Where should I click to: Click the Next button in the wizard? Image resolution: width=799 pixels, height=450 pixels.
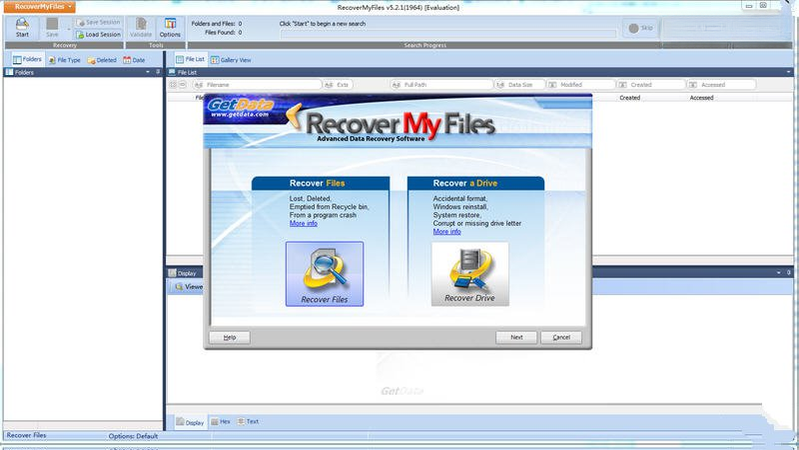point(516,337)
